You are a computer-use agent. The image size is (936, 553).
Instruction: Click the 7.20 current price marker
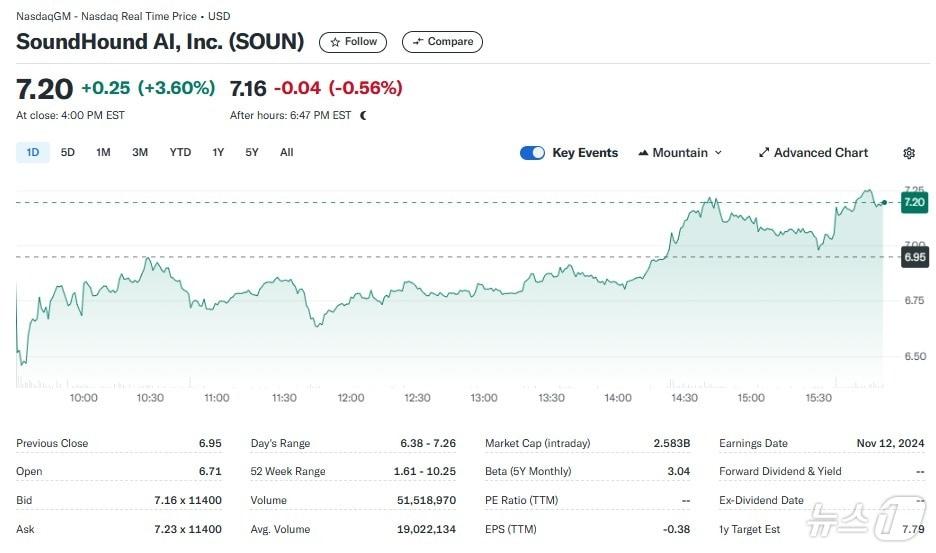click(914, 202)
